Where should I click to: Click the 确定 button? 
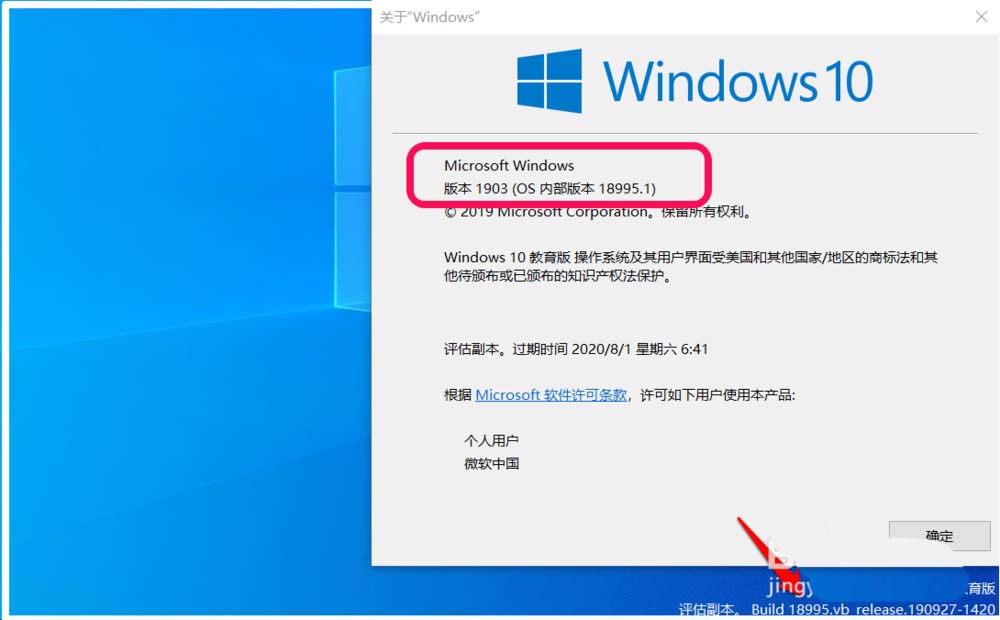(x=939, y=535)
